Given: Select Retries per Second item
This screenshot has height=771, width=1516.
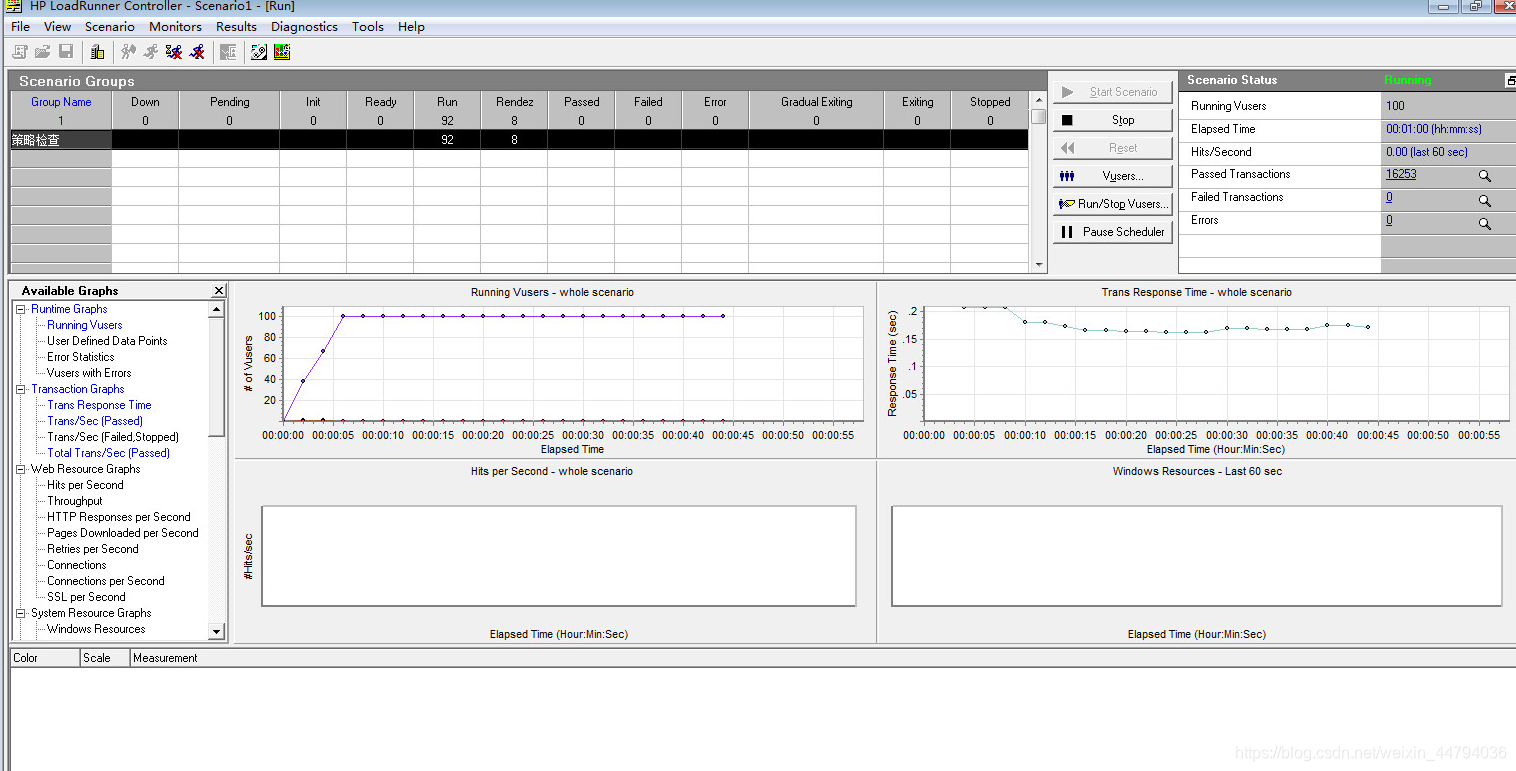Looking at the screenshot, I should pyautogui.click(x=93, y=549).
